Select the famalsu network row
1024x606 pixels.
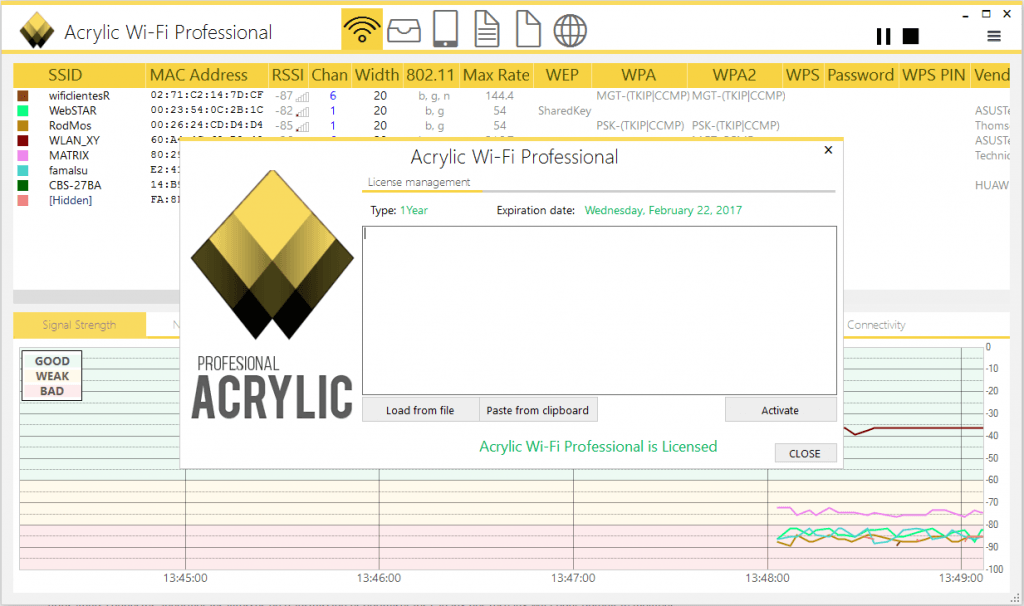pos(97,170)
